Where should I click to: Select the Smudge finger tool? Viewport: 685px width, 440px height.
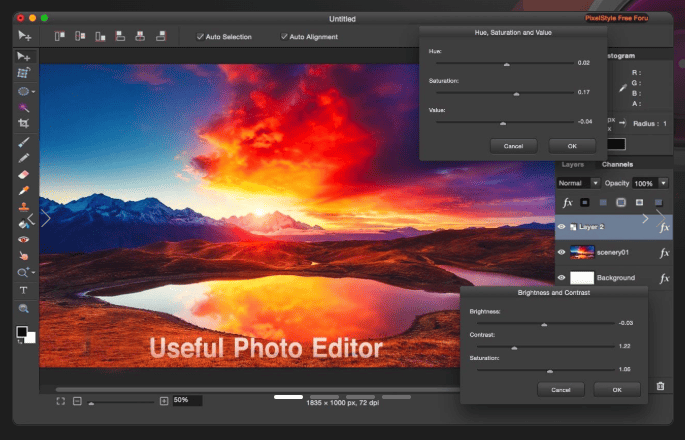click(x=24, y=256)
